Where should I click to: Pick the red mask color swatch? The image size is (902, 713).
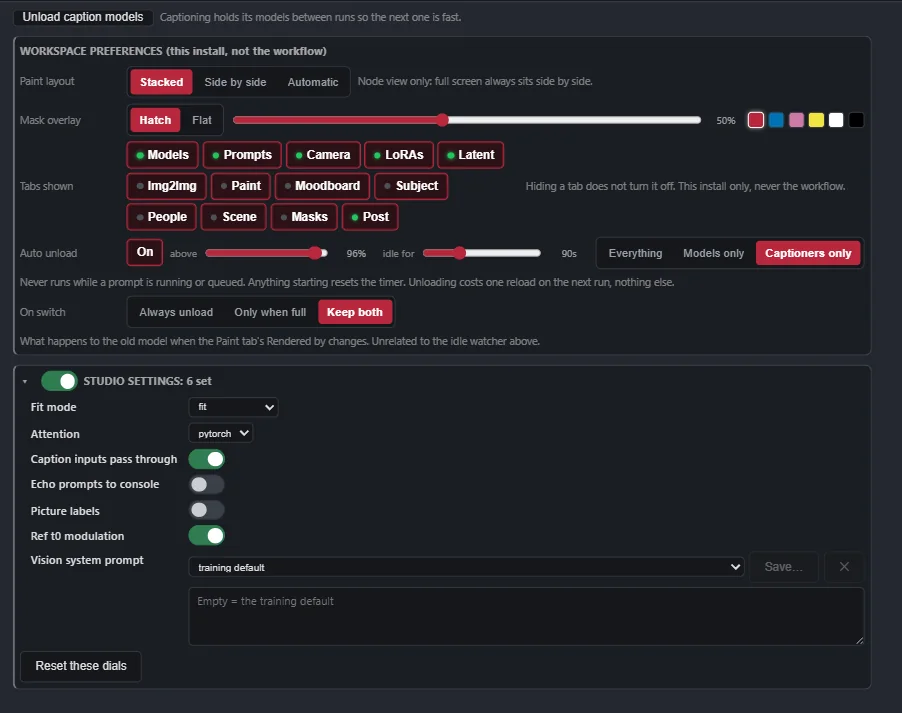pyautogui.click(x=755, y=120)
